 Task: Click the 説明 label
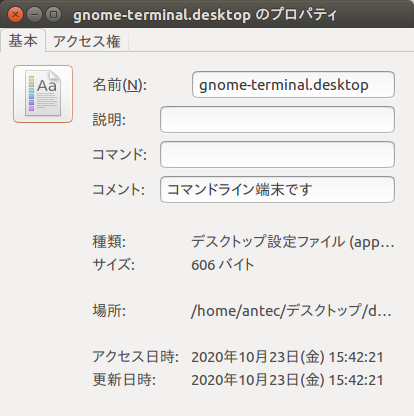109,120
